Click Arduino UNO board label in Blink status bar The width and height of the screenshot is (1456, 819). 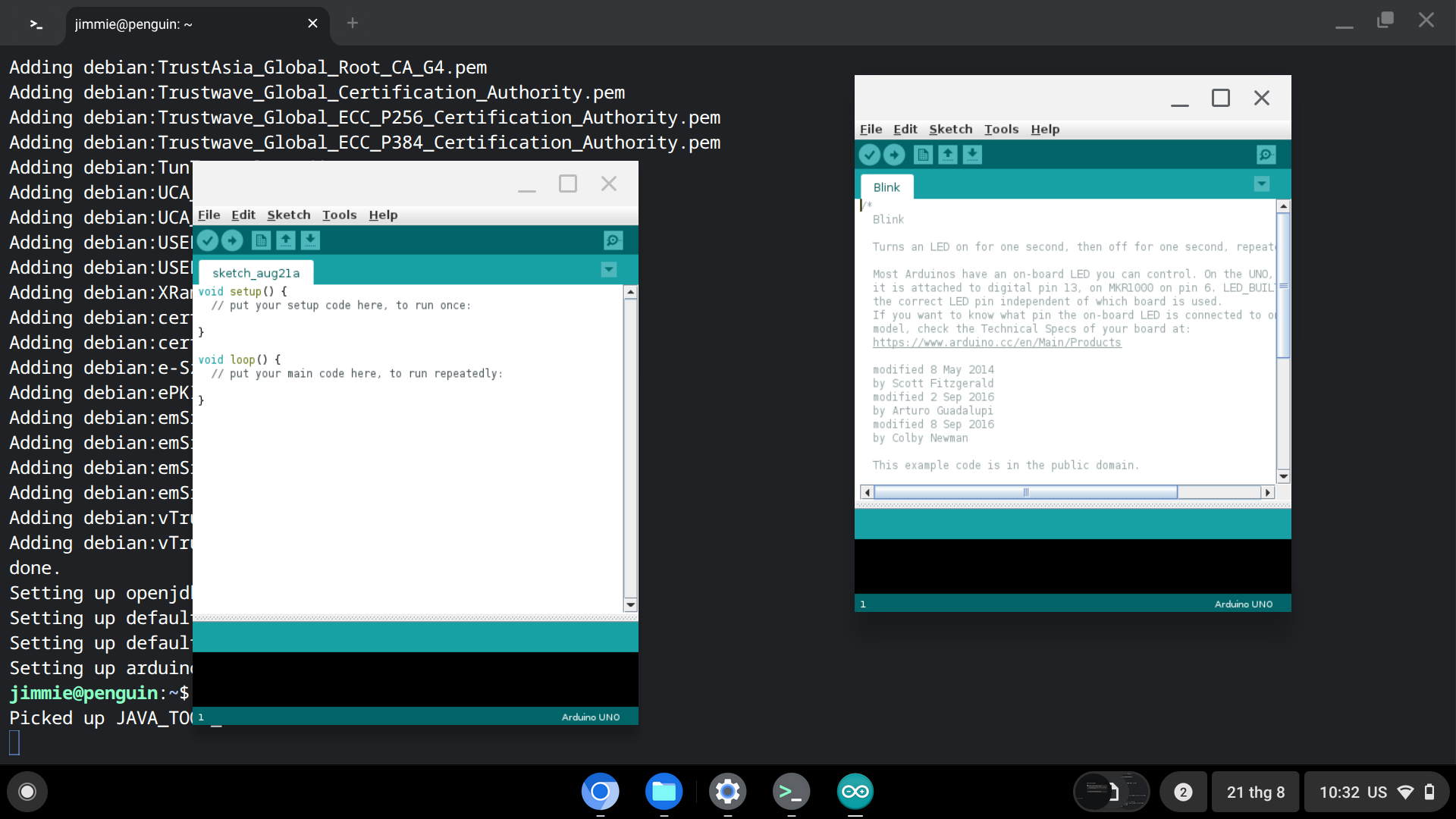(1243, 604)
